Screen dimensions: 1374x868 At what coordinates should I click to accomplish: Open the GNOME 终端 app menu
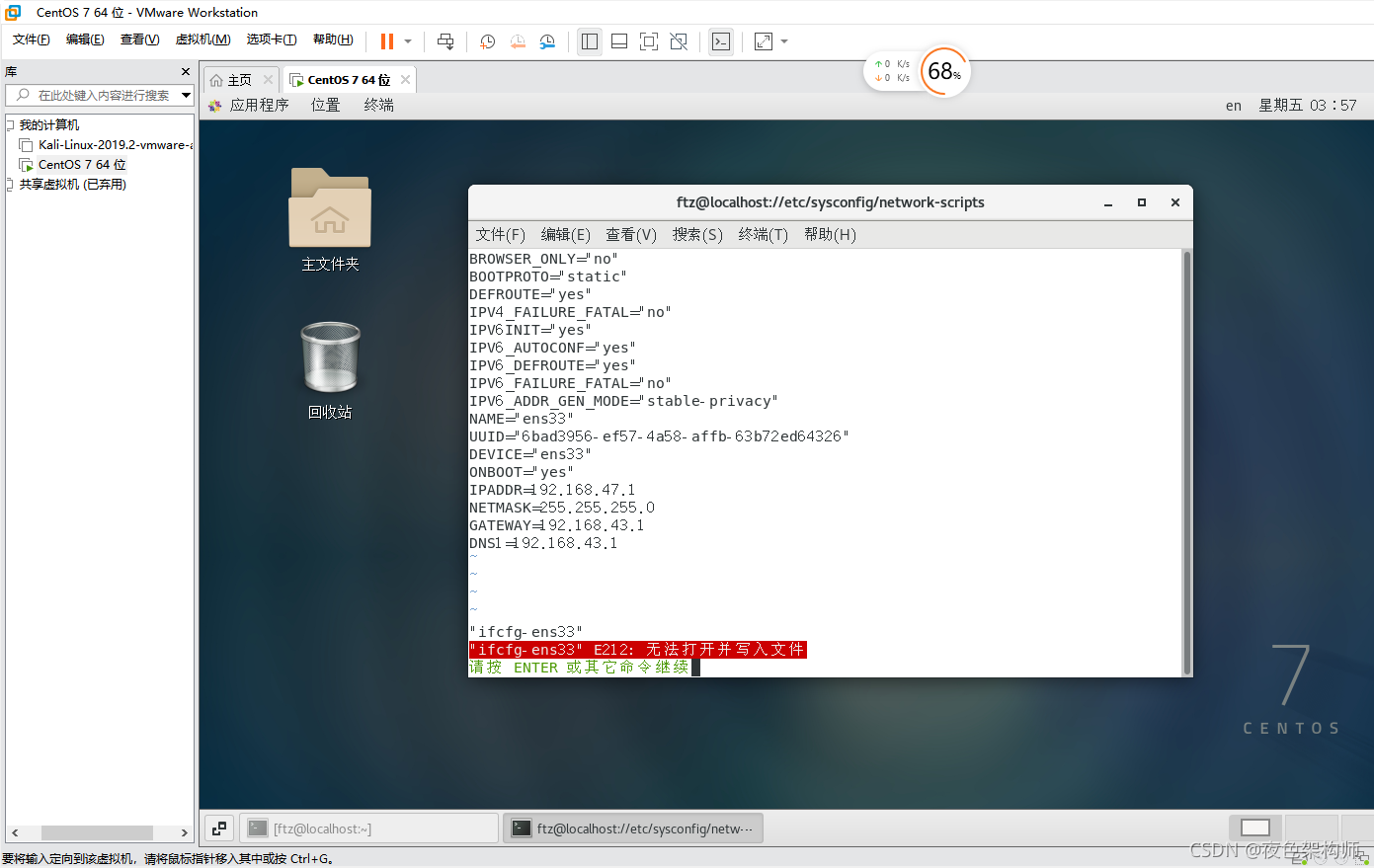coord(379,105)
